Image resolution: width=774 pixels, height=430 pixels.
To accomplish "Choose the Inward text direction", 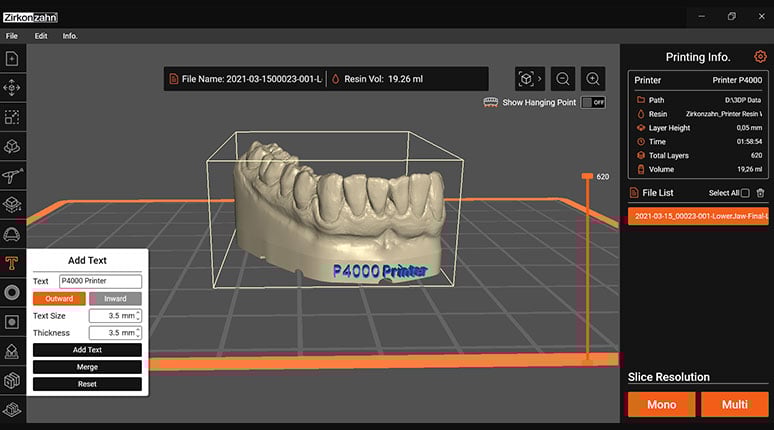I will pos(115,298).
